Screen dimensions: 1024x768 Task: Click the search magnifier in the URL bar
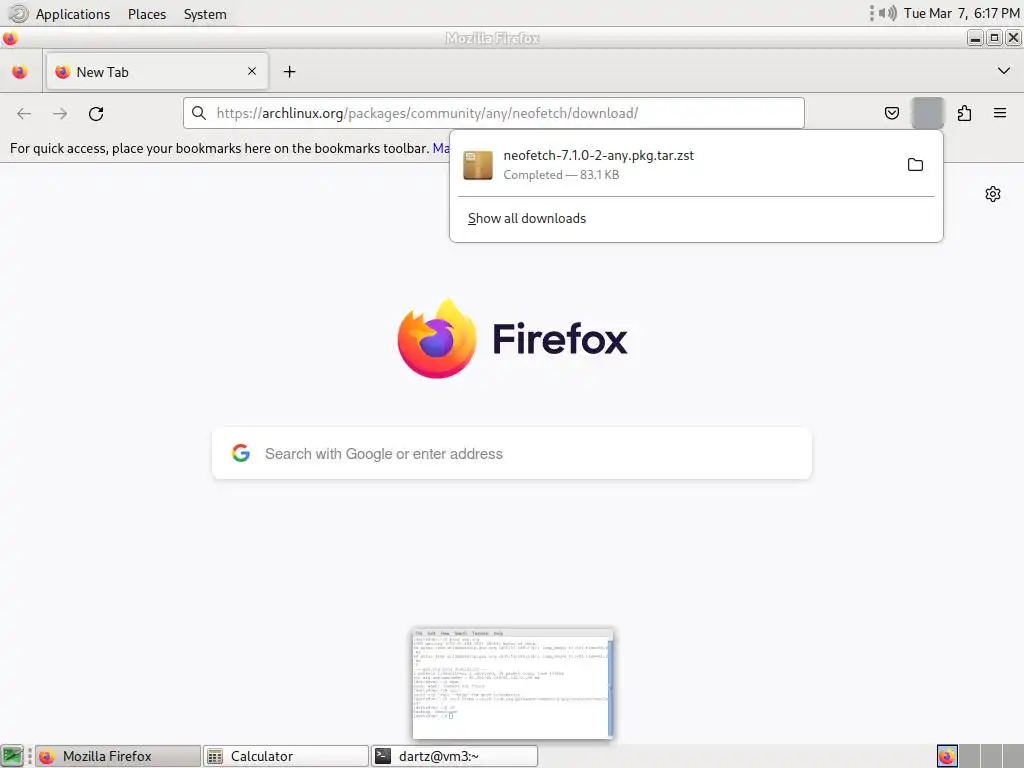(x=199, y=113)
